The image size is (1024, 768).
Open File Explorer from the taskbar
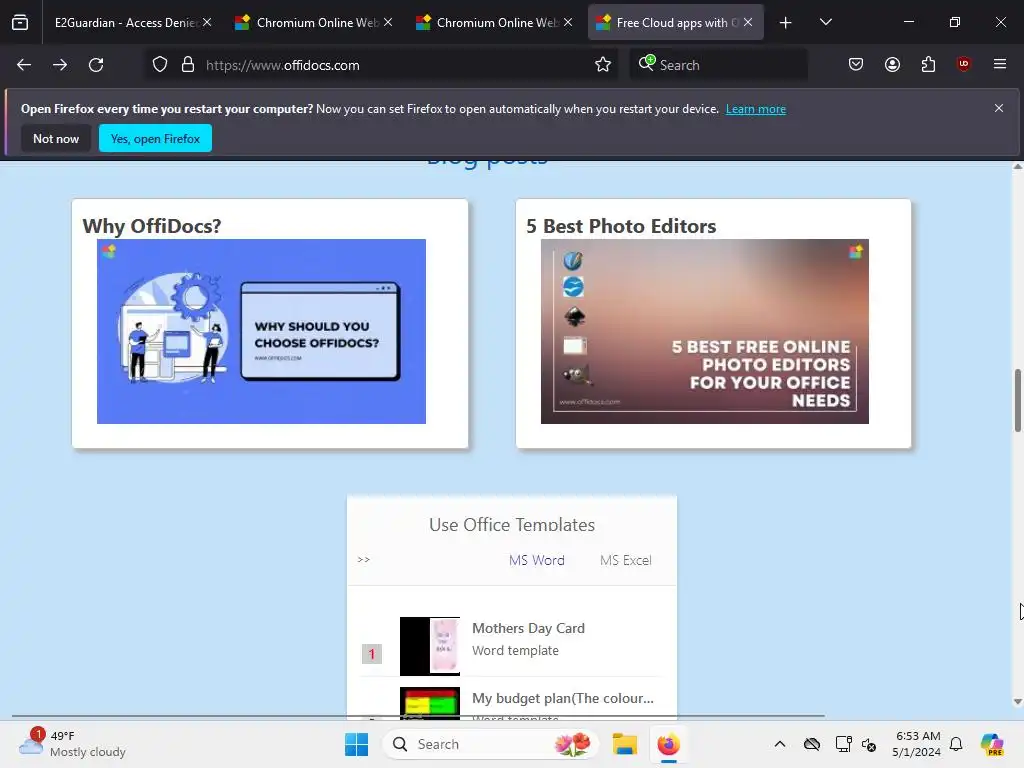point(624,744)
